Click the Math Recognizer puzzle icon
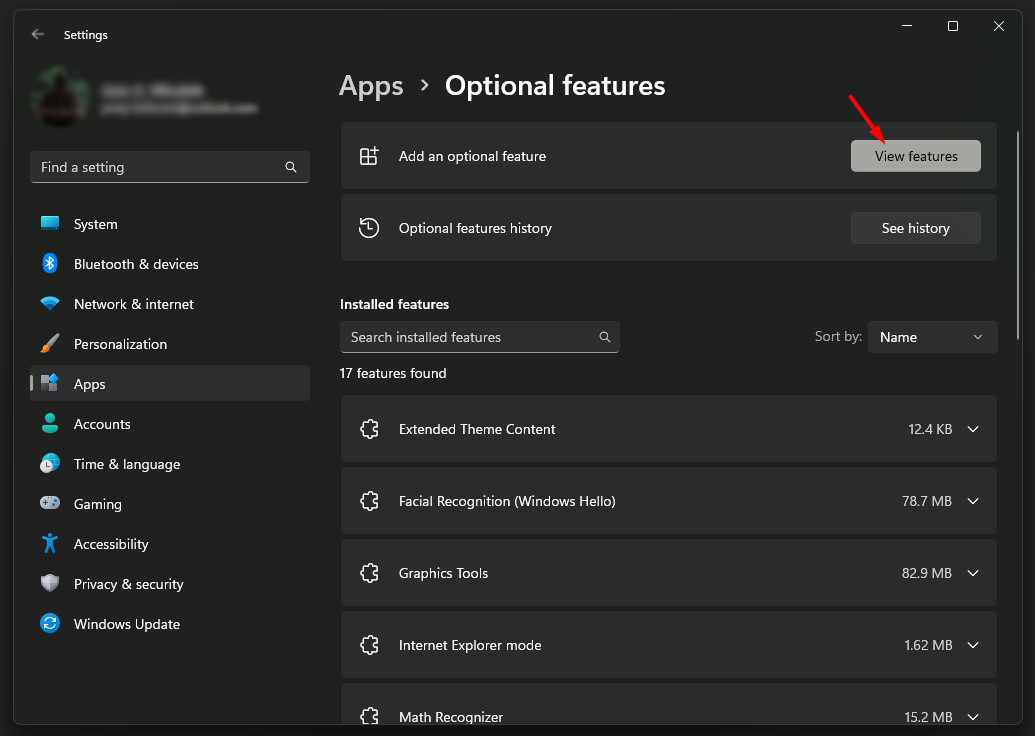The image size is (1035, 736). [370, 716]
